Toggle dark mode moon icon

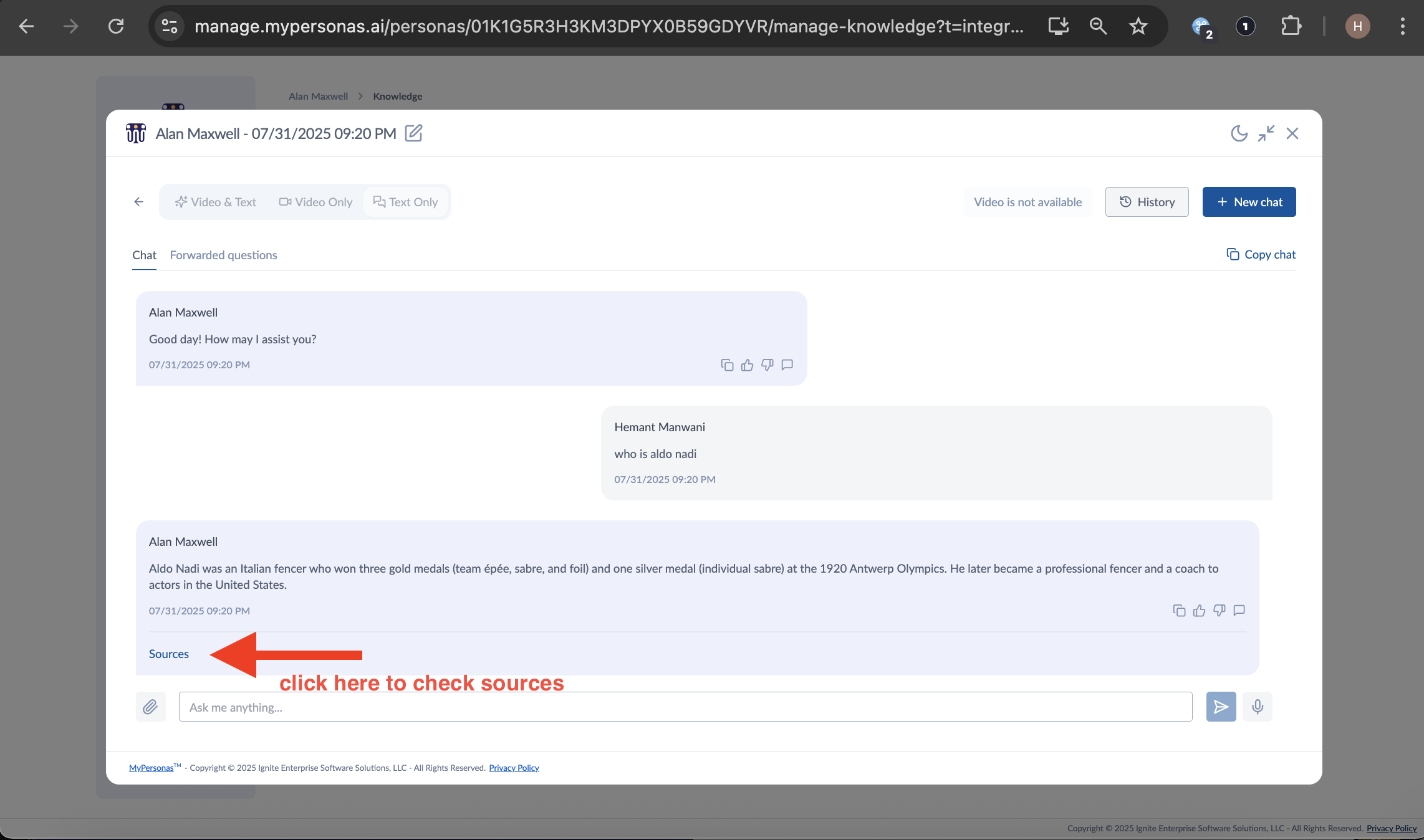(1239, 133)
